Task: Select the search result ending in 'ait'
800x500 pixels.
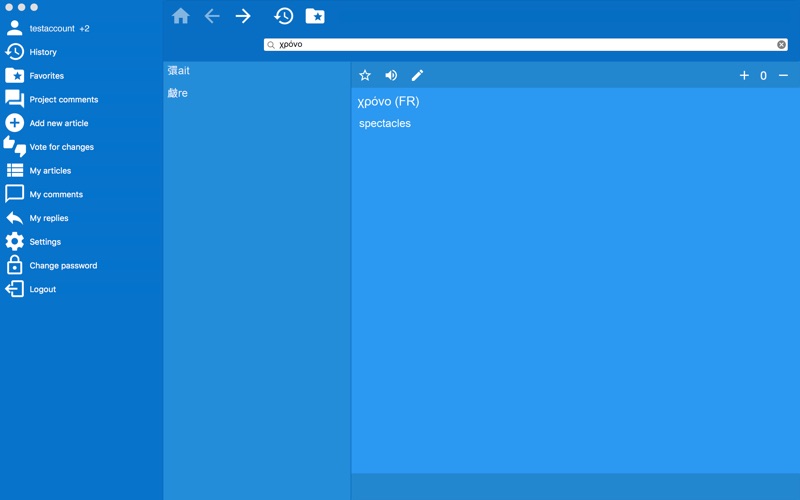Action: tap(179, 70)
